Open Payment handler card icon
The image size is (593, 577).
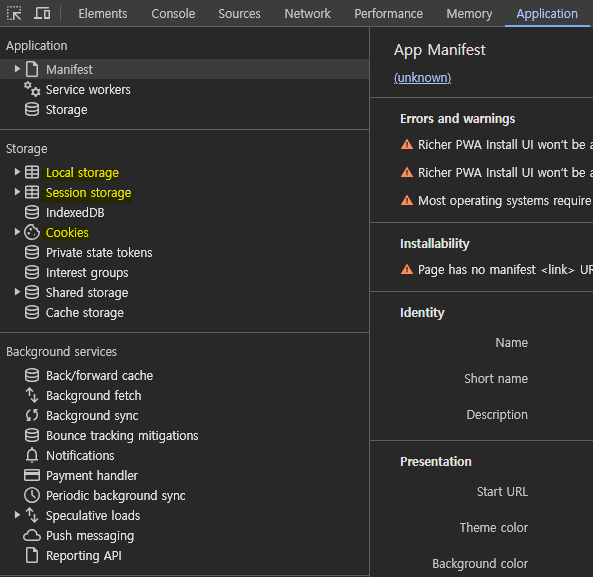pyautogui.click(x=32, y=475)
